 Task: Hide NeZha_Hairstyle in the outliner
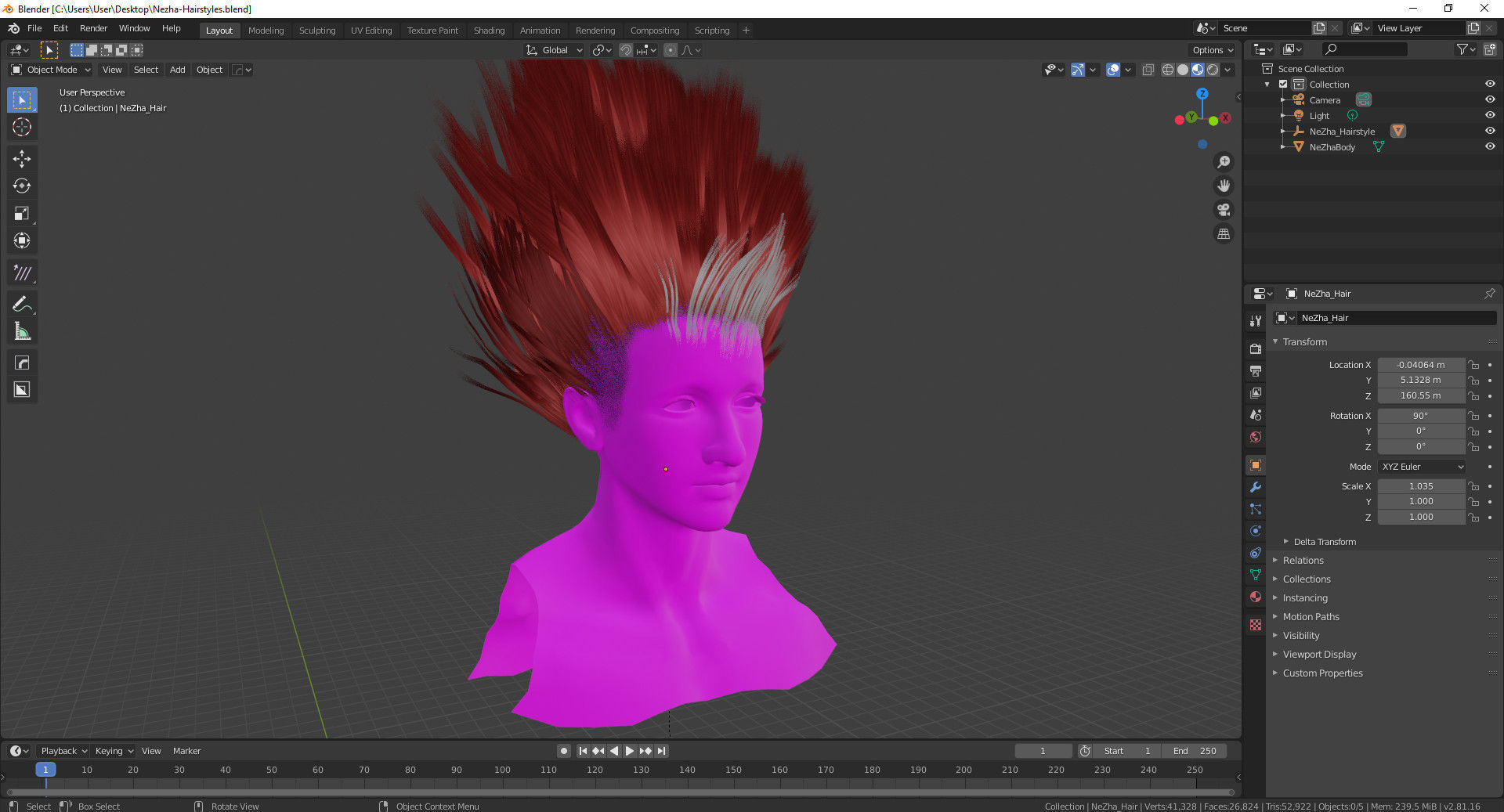coord(1490,132)
